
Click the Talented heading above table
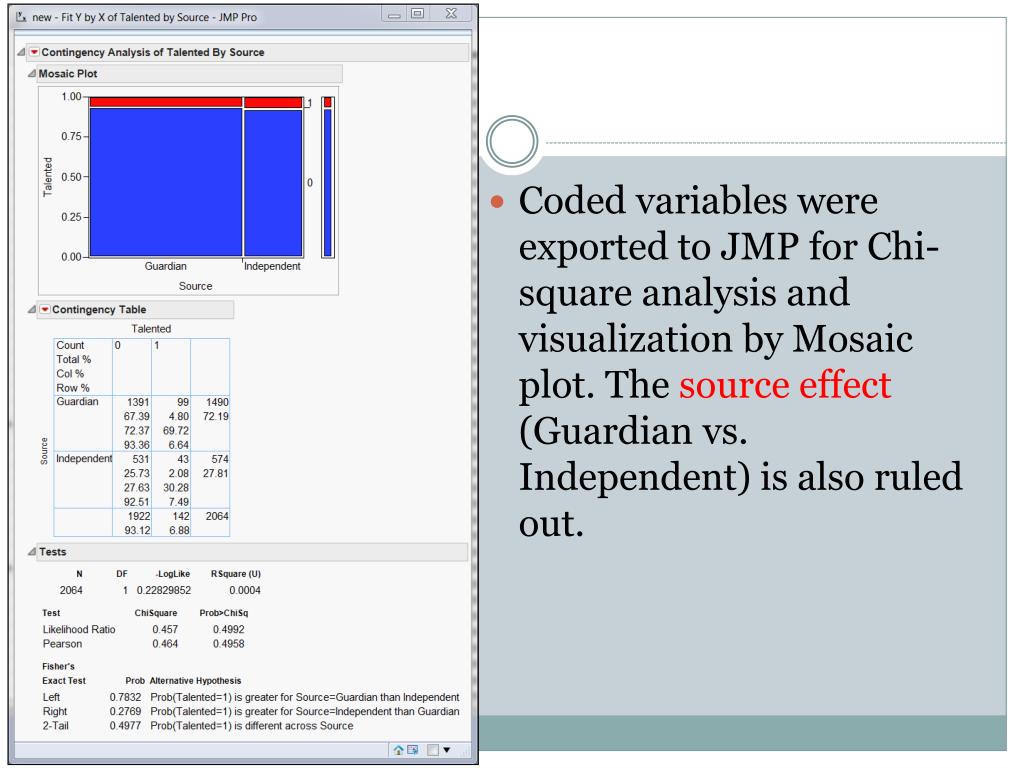151,329
